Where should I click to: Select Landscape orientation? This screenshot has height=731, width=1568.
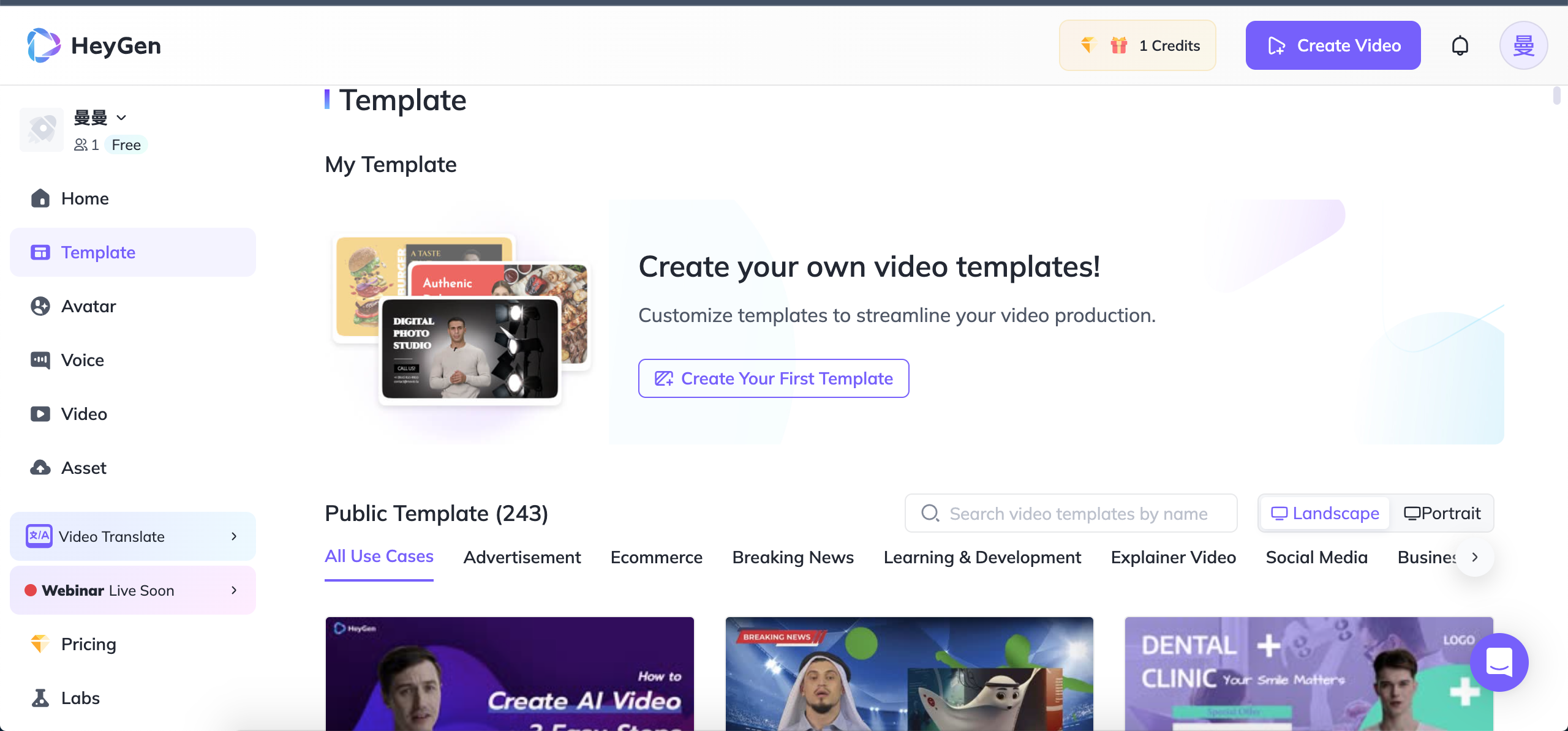click(x=1325, y=513)
